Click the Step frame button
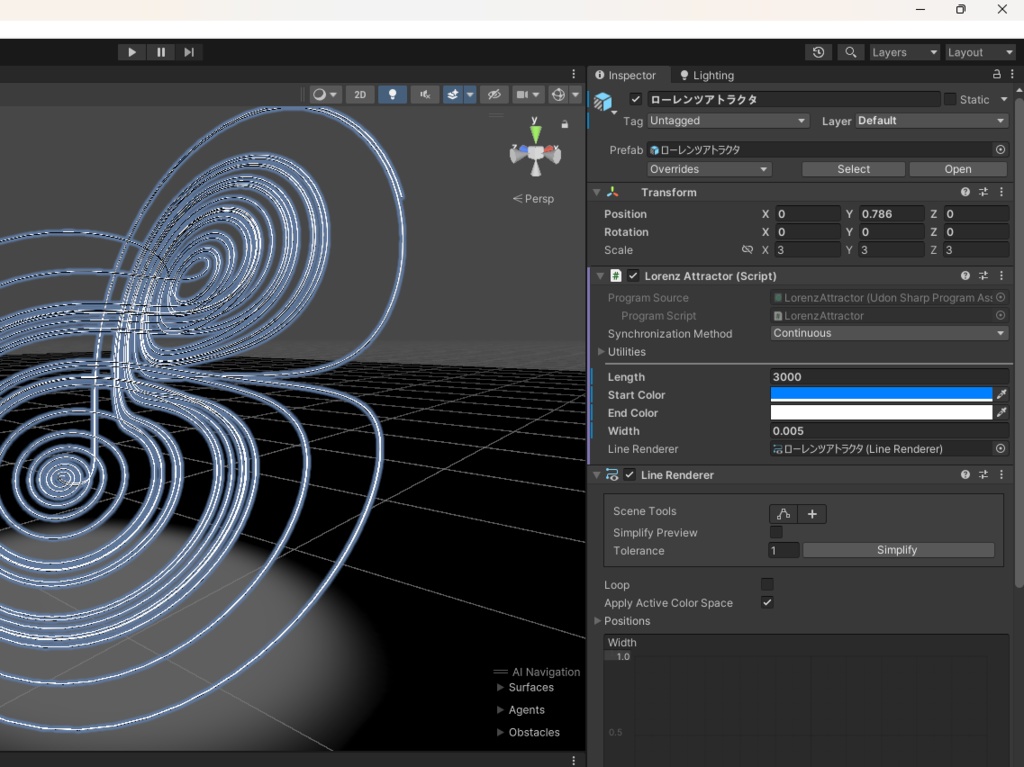Screen dimensions: 1024x767 point(189,52)
